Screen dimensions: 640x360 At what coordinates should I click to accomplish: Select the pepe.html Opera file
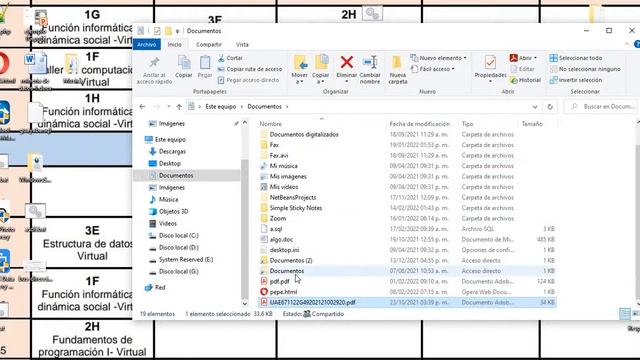coord(283,292)
